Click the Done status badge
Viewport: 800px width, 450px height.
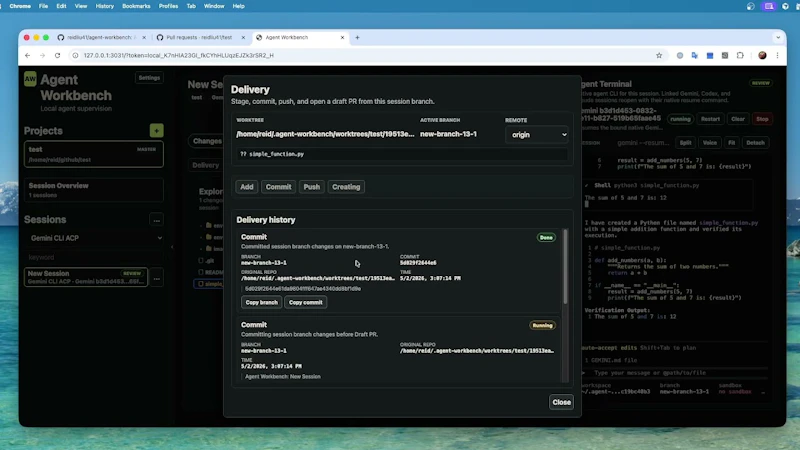(x=546, y=237)
